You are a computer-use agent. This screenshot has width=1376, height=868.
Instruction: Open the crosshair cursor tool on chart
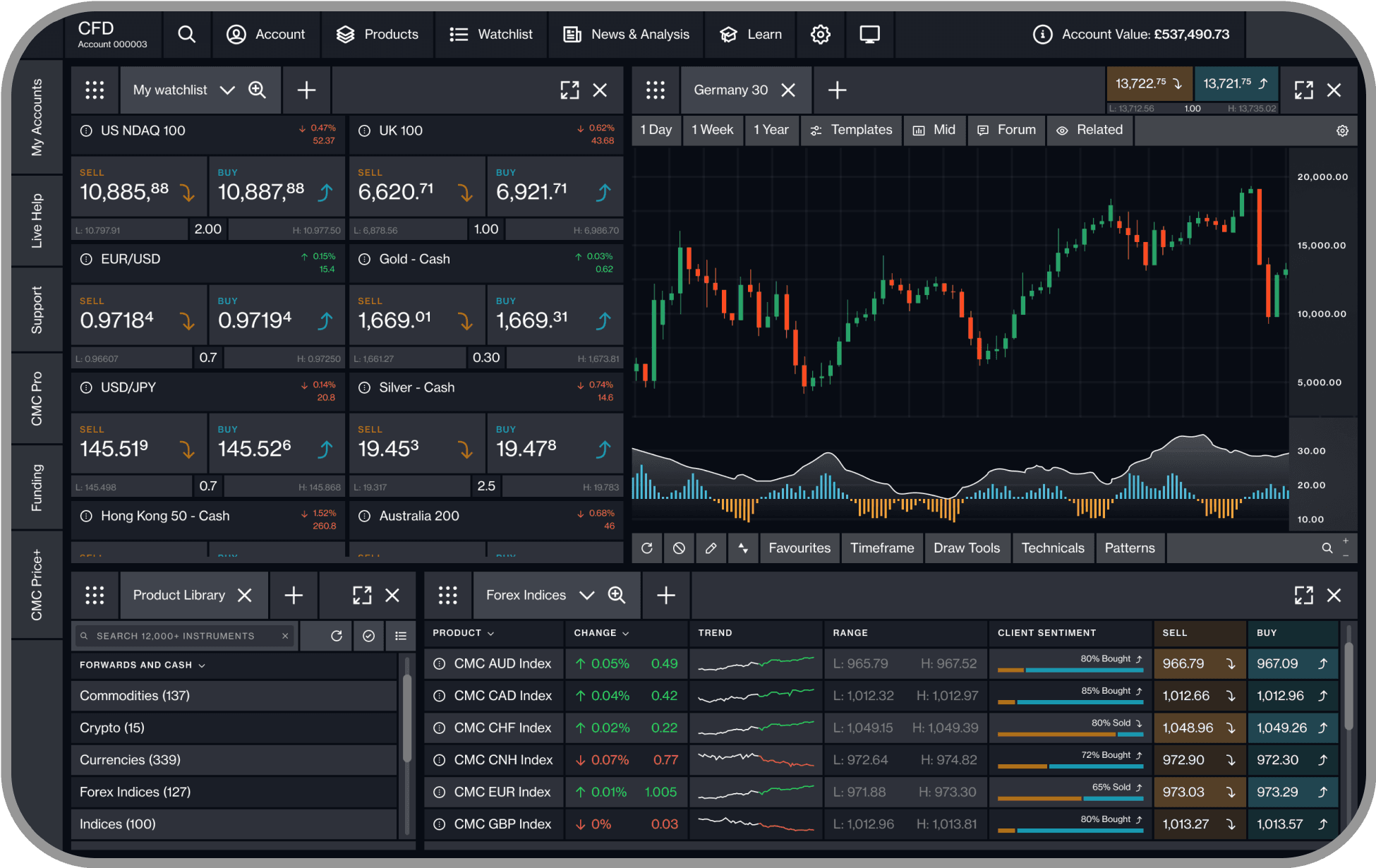pyautogui.click(x=742, y=548)
